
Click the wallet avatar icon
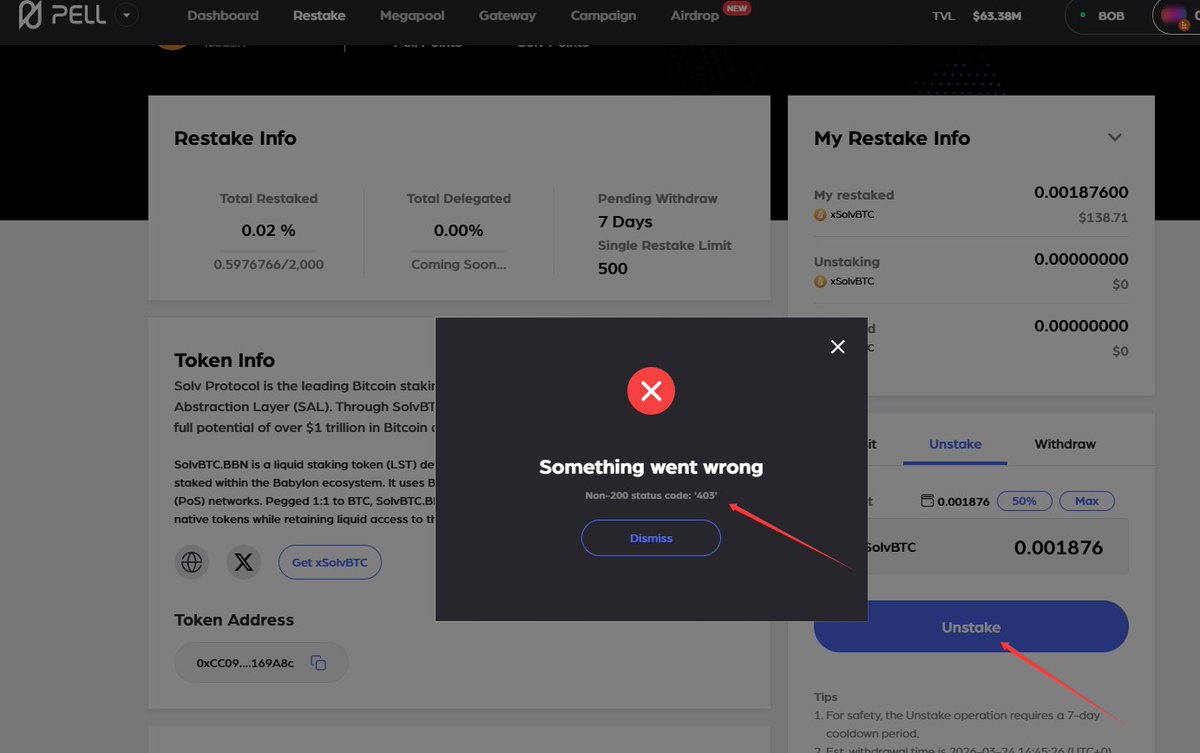[x=1175, y=16]
